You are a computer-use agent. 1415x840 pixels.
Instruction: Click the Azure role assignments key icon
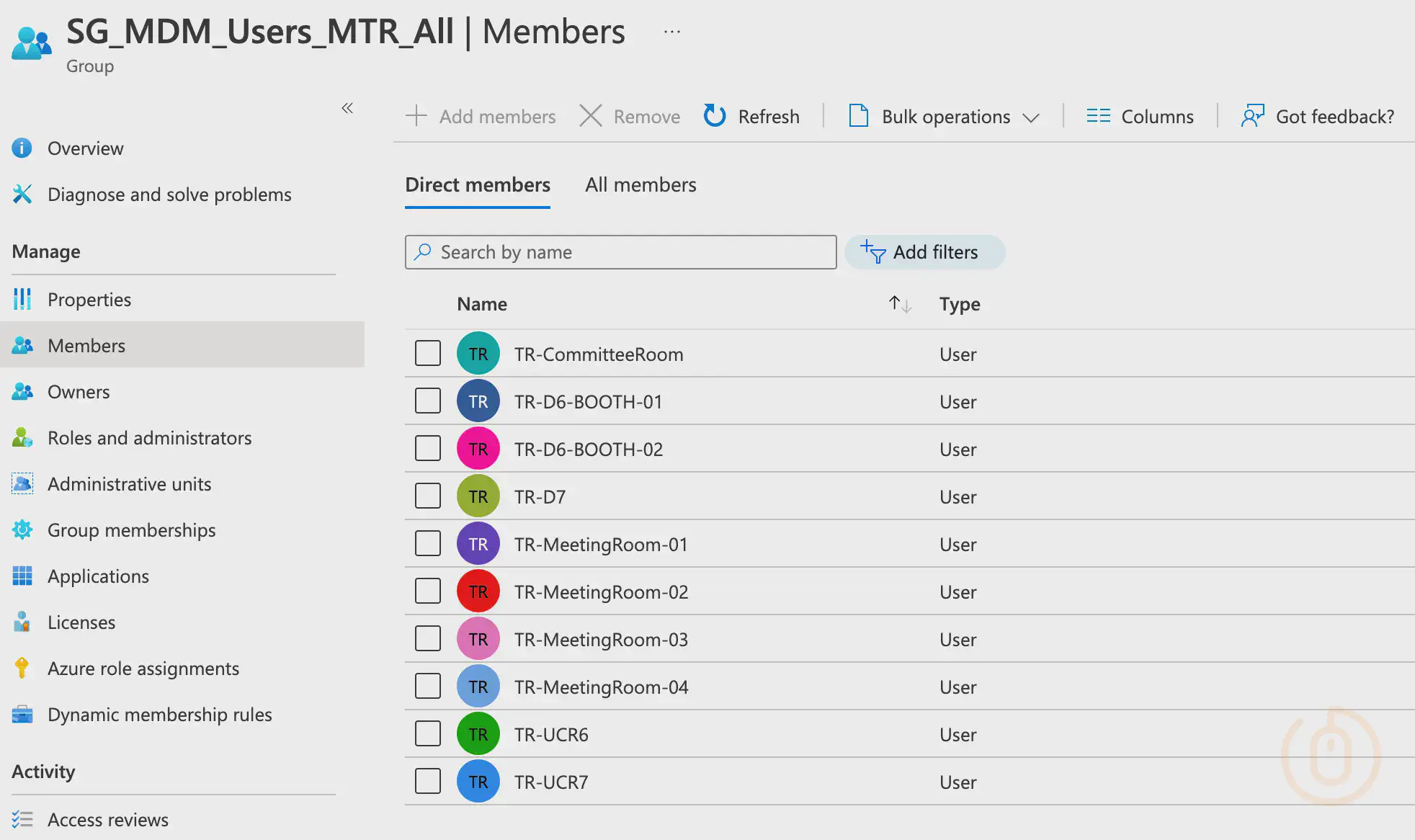click(x=22, y=669)
